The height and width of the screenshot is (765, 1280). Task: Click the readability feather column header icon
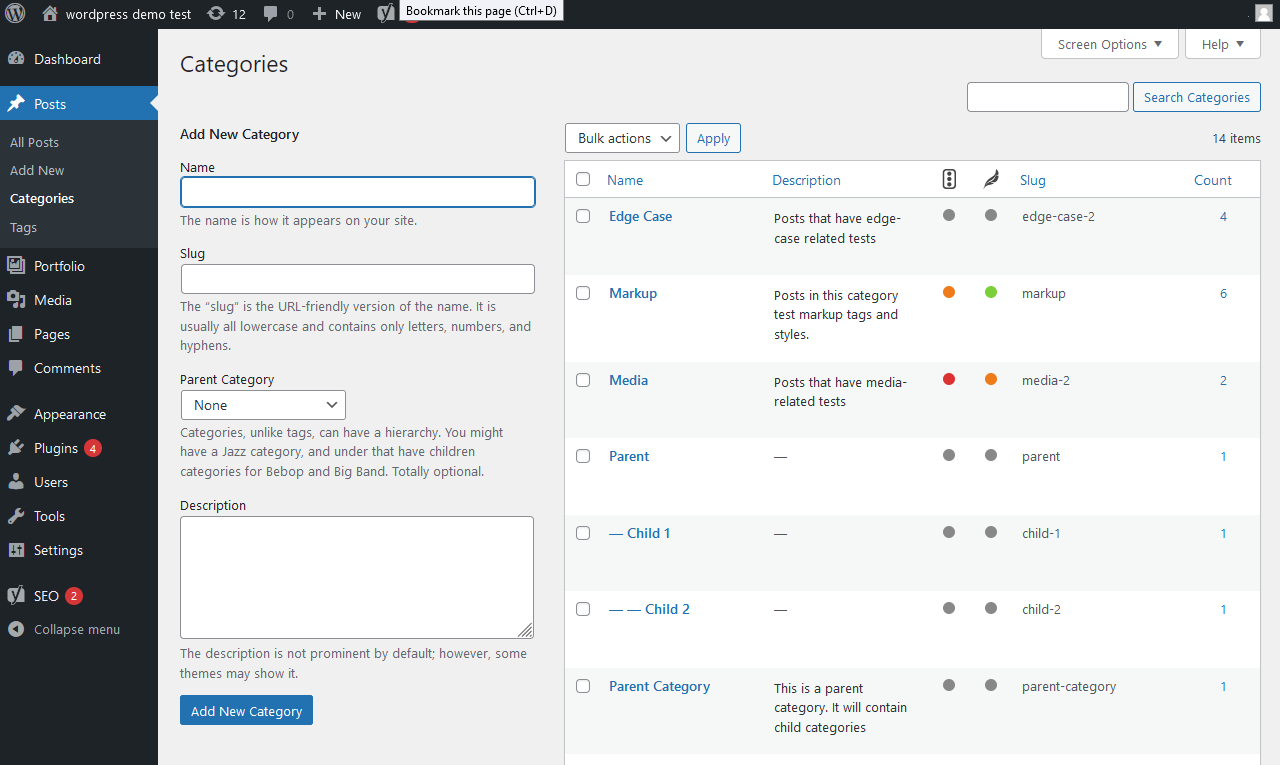pyautogui.click(x=991, y=180)
